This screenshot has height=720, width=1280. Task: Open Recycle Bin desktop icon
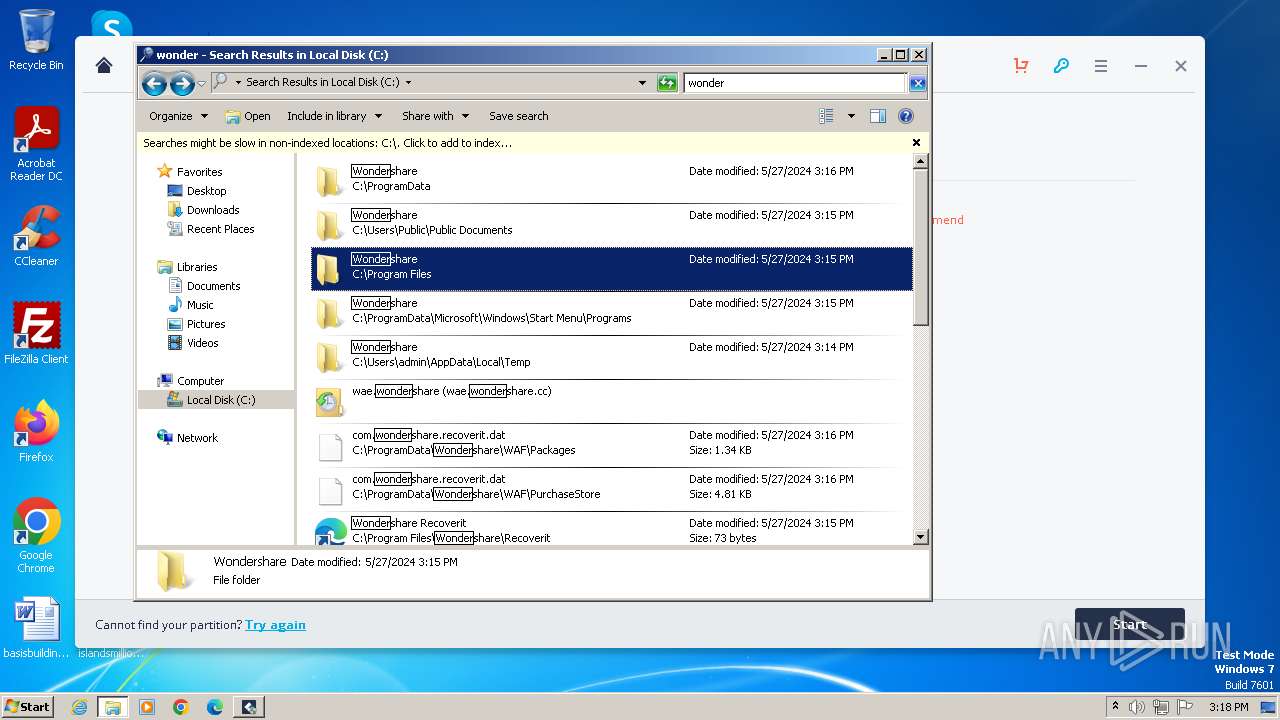pyautogui.click(x=36, y=40)
